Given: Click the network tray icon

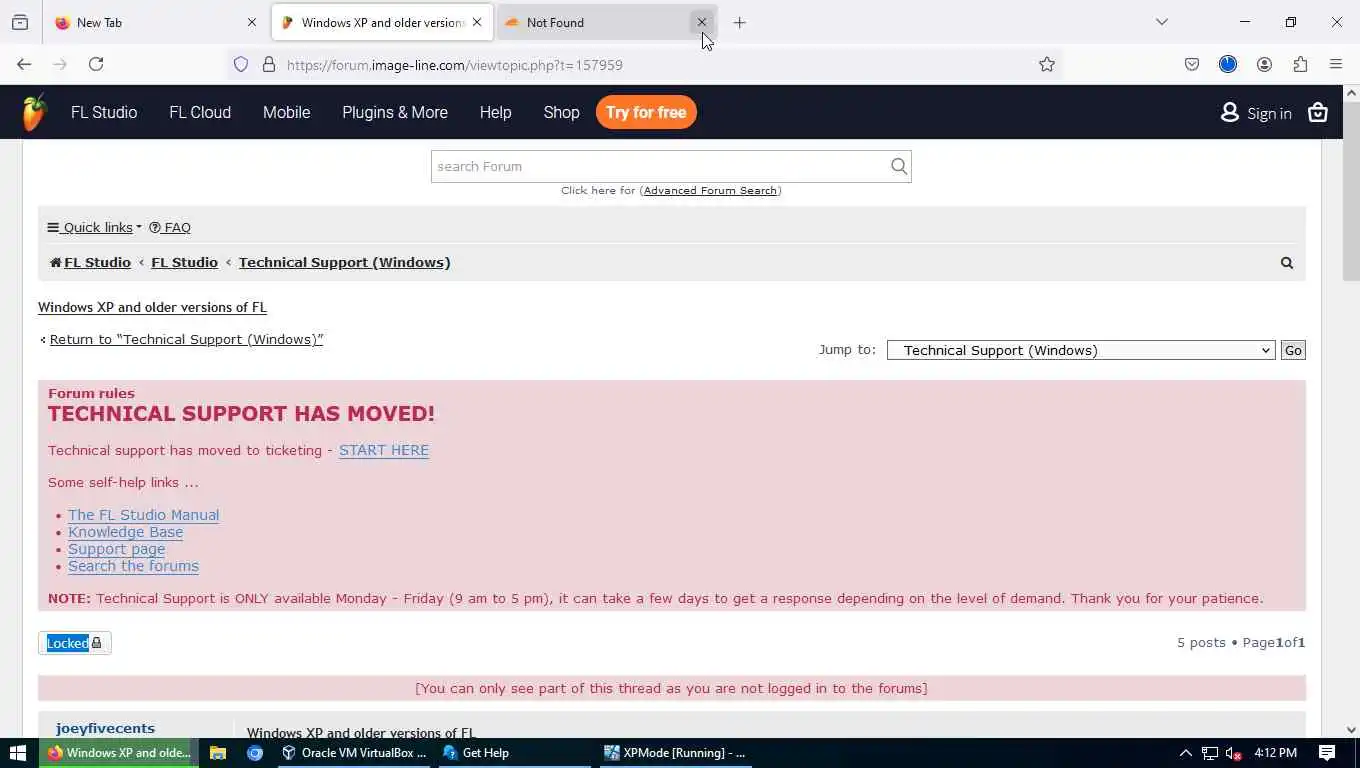Looking at the screenshot, I should pos(1210,753).
